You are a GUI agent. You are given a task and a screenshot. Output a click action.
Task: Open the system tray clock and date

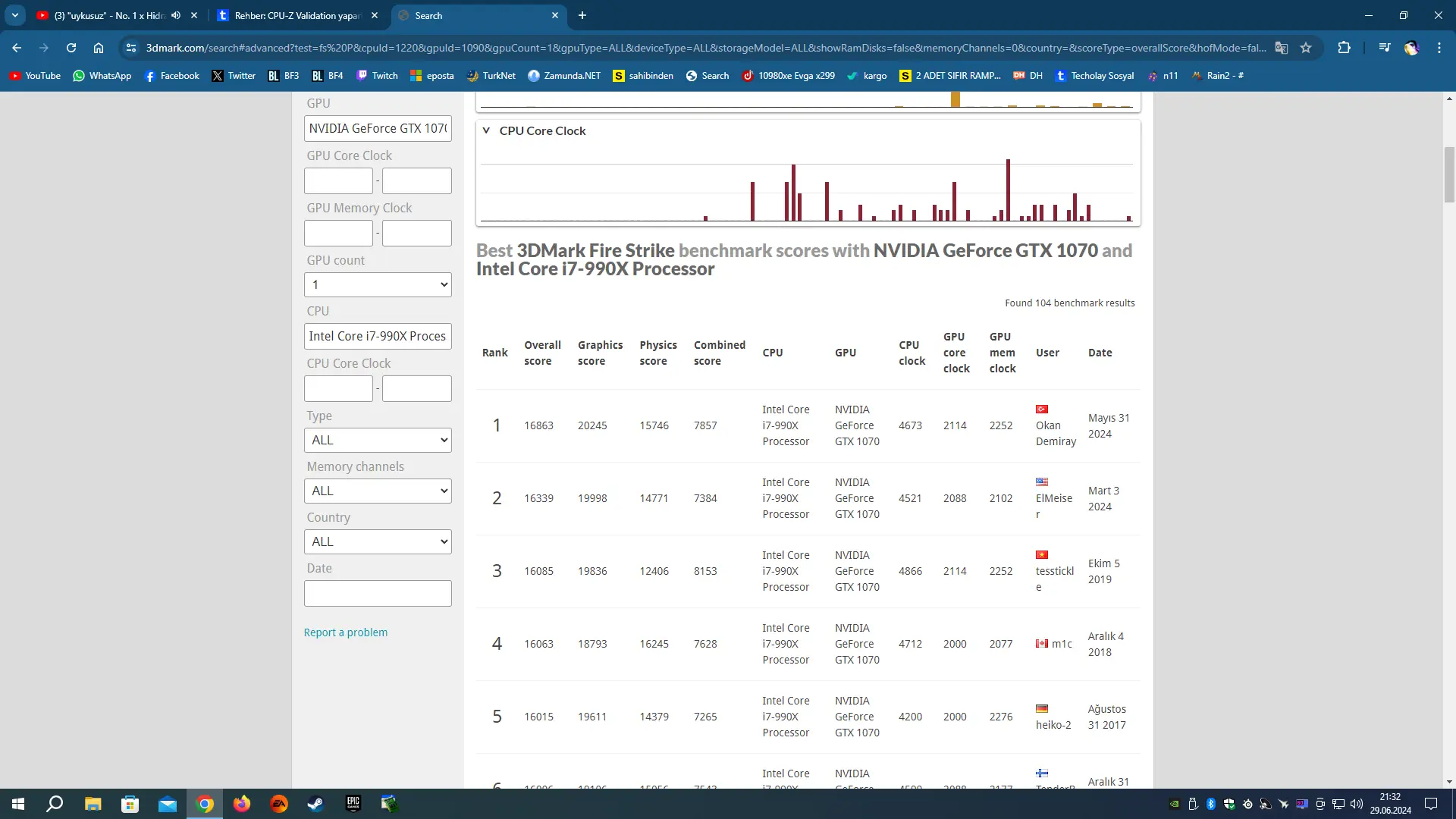(x=1390, y=804)
